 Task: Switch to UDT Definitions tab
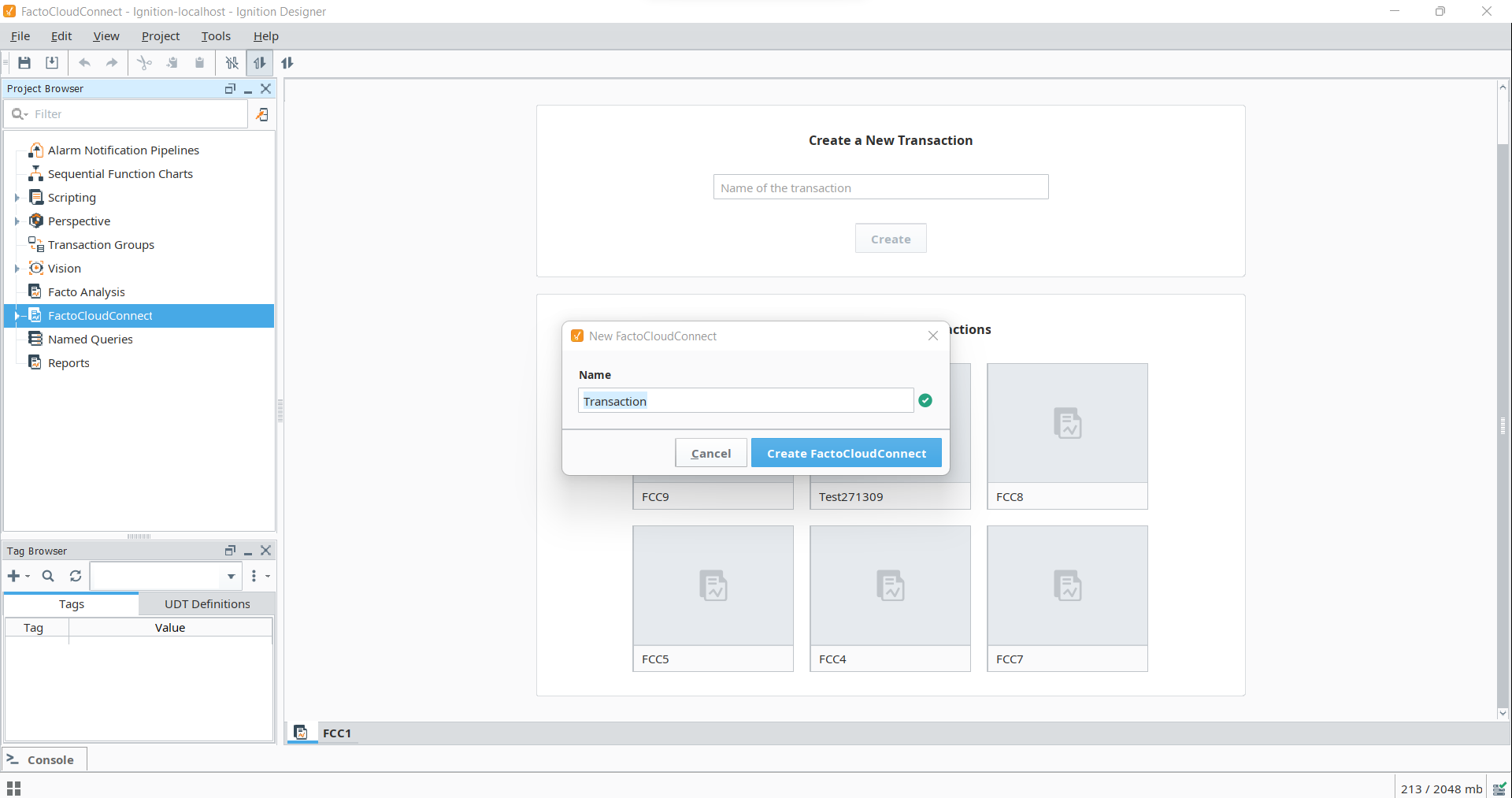click(207, 604)
